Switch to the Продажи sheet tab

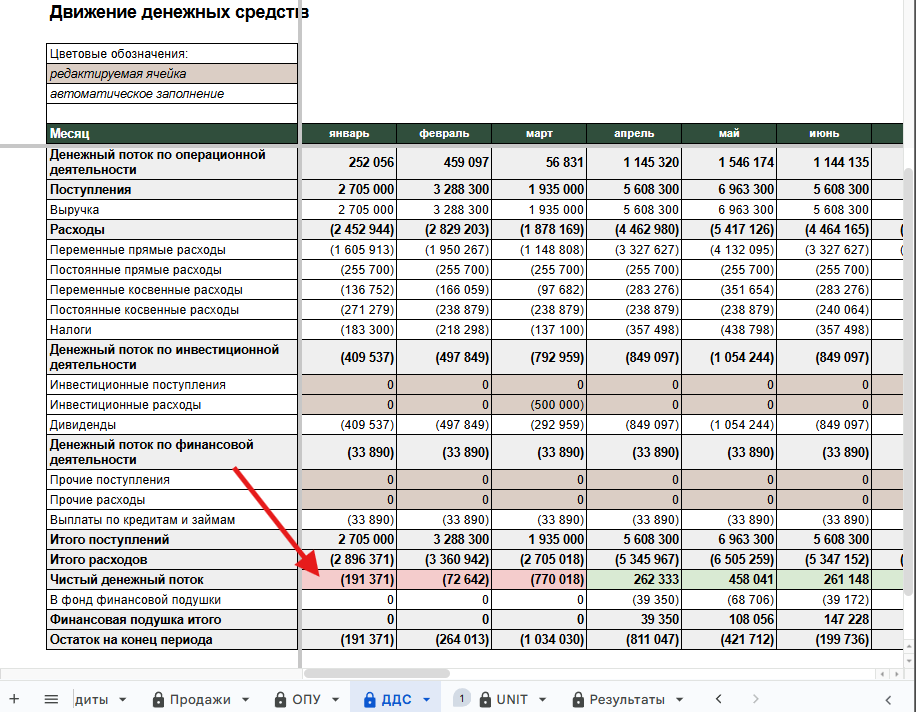200,699
